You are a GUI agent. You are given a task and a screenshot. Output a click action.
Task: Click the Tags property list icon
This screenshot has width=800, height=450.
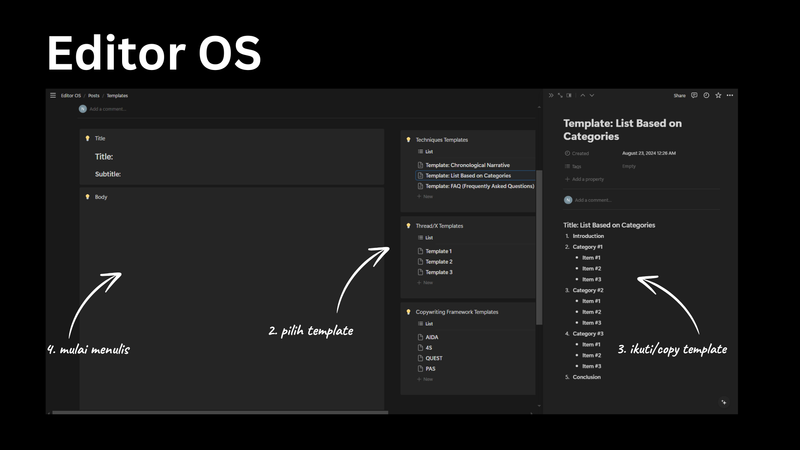point(567,166)
